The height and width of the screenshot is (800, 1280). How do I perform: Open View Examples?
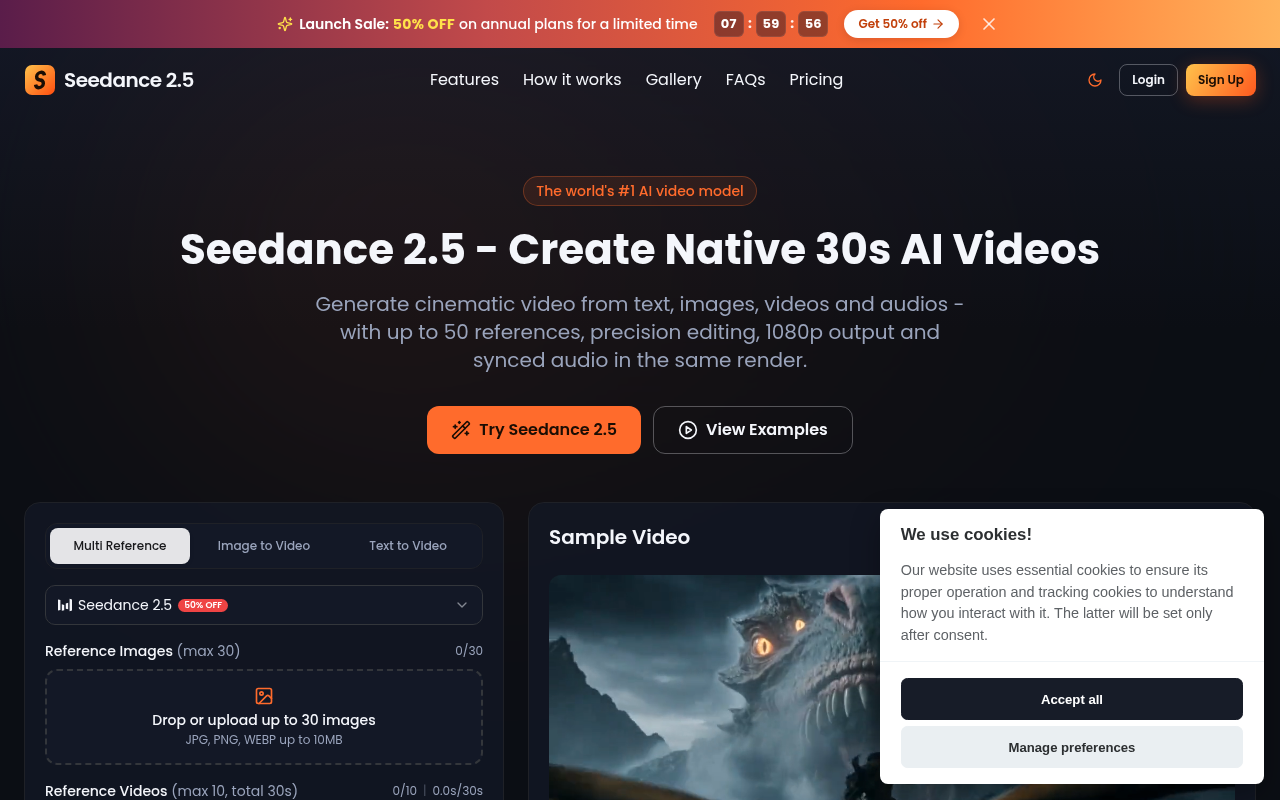753,430
